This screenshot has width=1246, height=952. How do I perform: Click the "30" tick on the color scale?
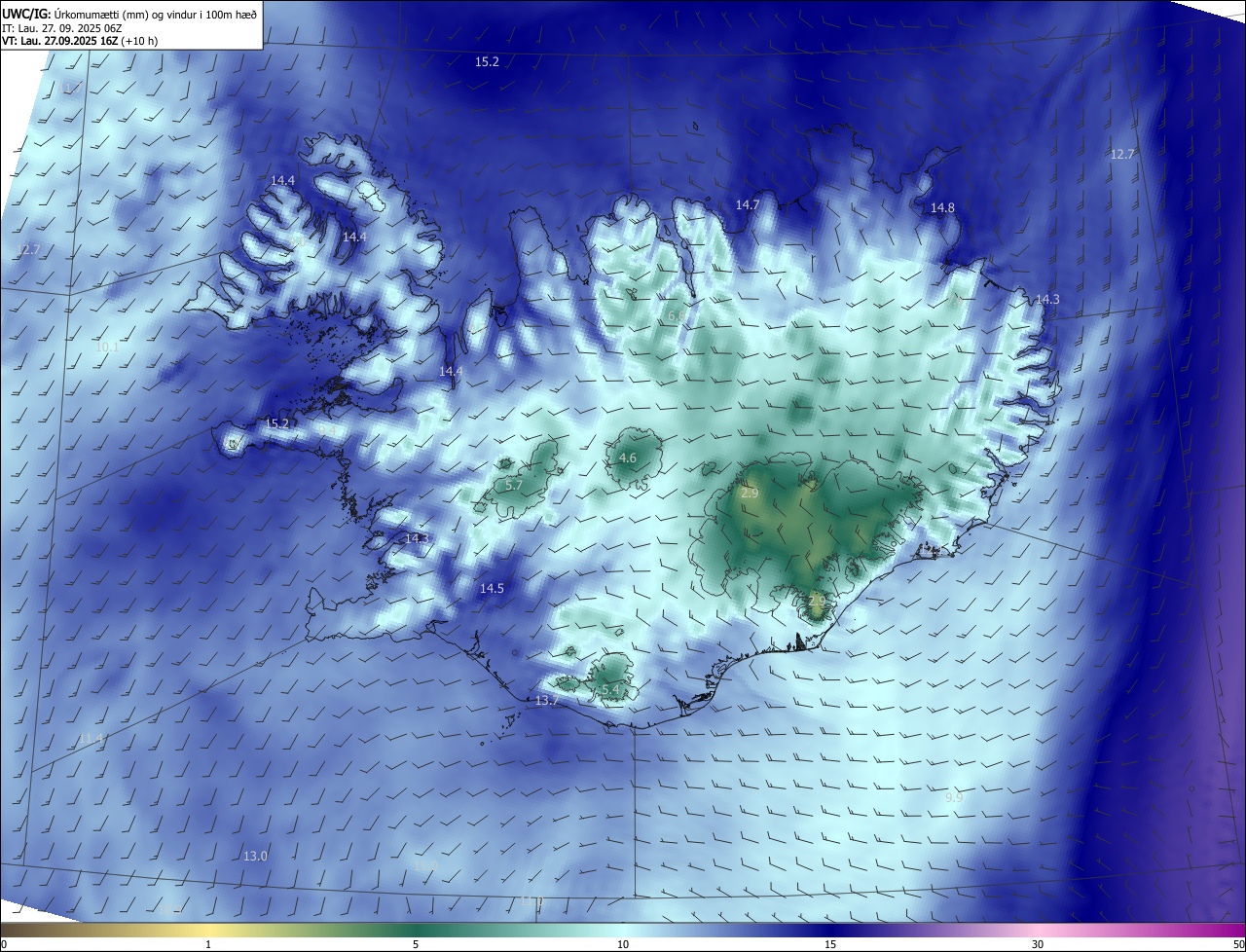tap(1038, 944)
